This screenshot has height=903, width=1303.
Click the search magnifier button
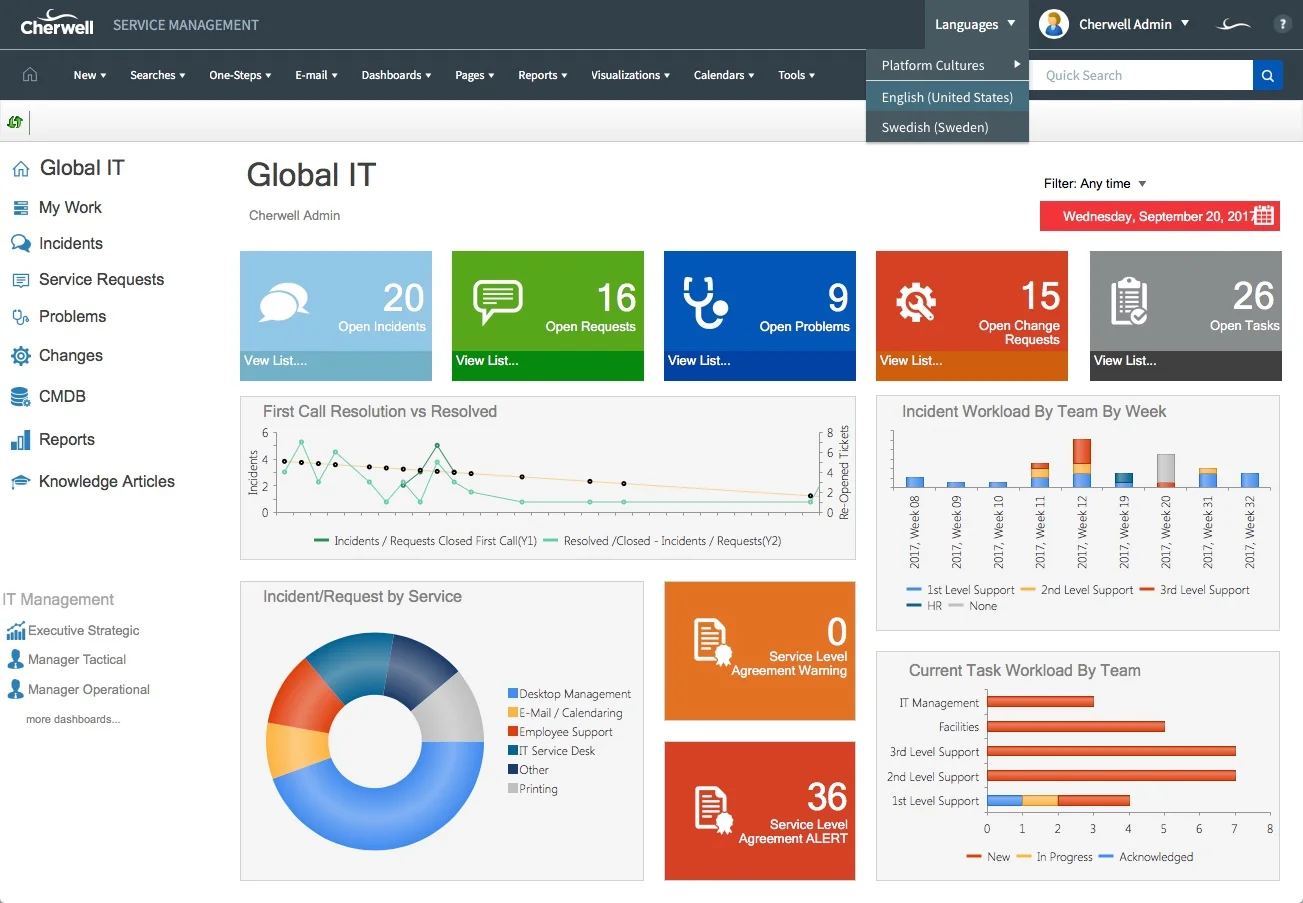pos(1267,75)
